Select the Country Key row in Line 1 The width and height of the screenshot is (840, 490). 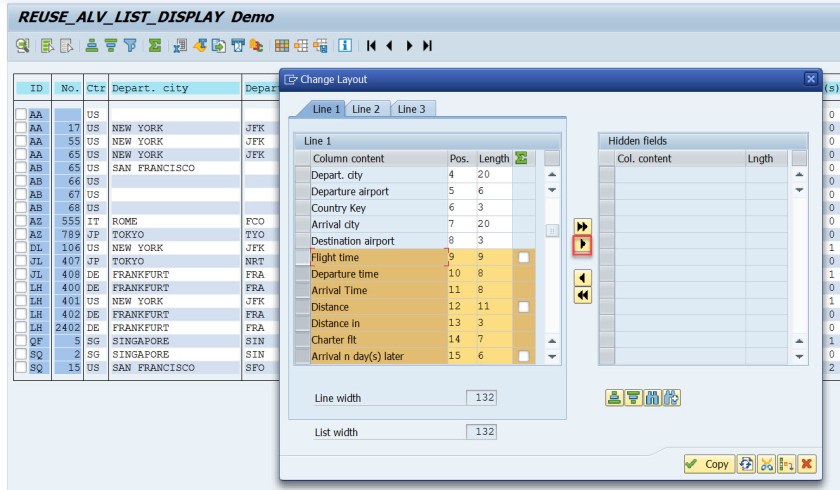[x=303, y=208]
